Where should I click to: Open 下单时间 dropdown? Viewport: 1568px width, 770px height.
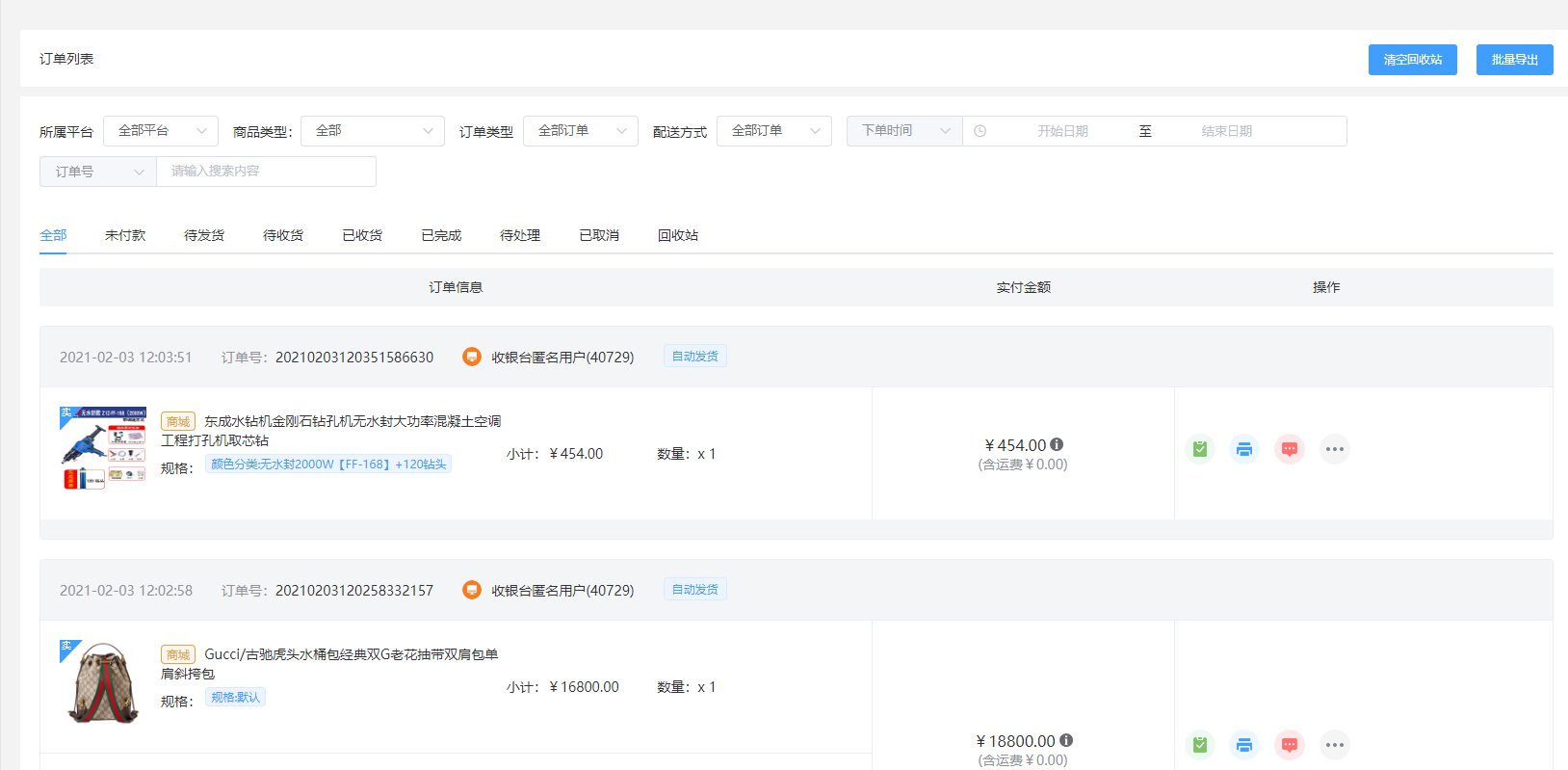tap(904, 131)
